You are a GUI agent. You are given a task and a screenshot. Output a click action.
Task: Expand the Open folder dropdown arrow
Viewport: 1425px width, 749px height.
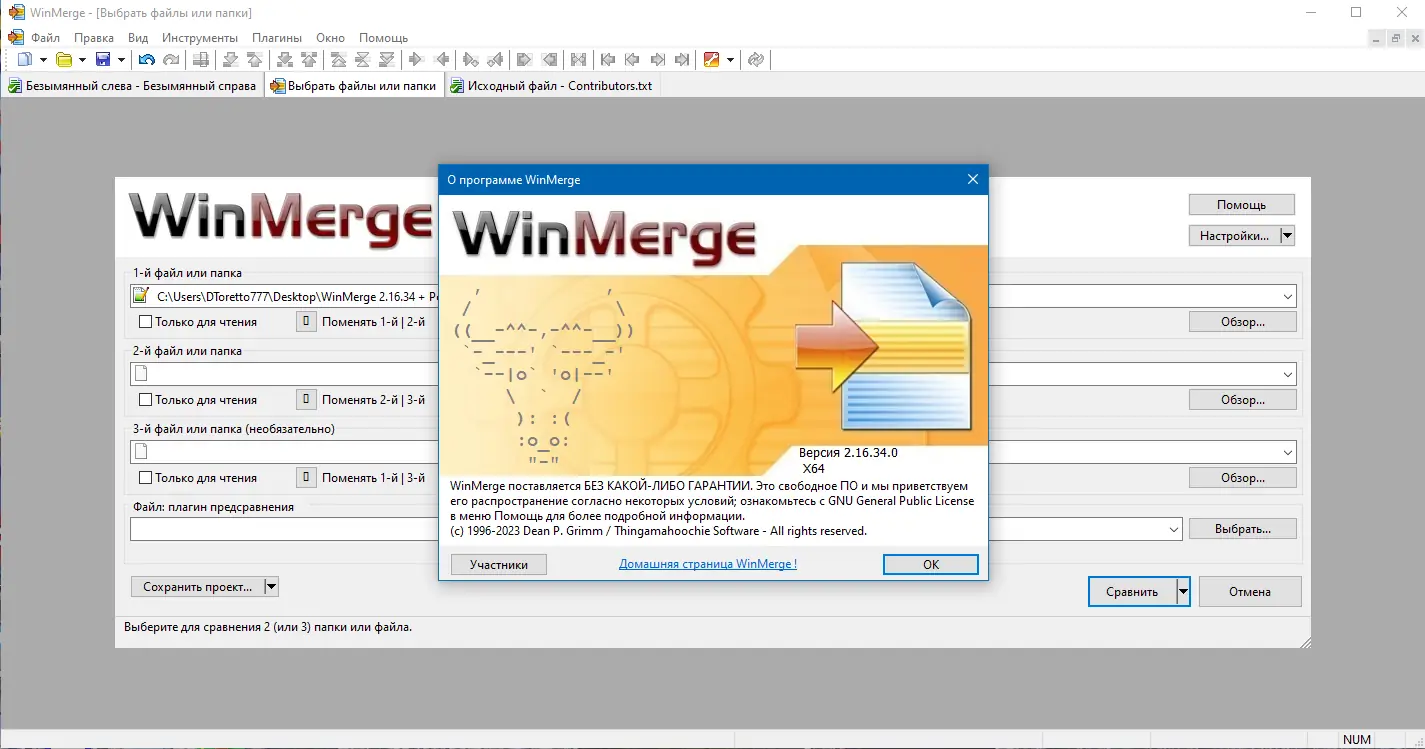pos(82,60)
